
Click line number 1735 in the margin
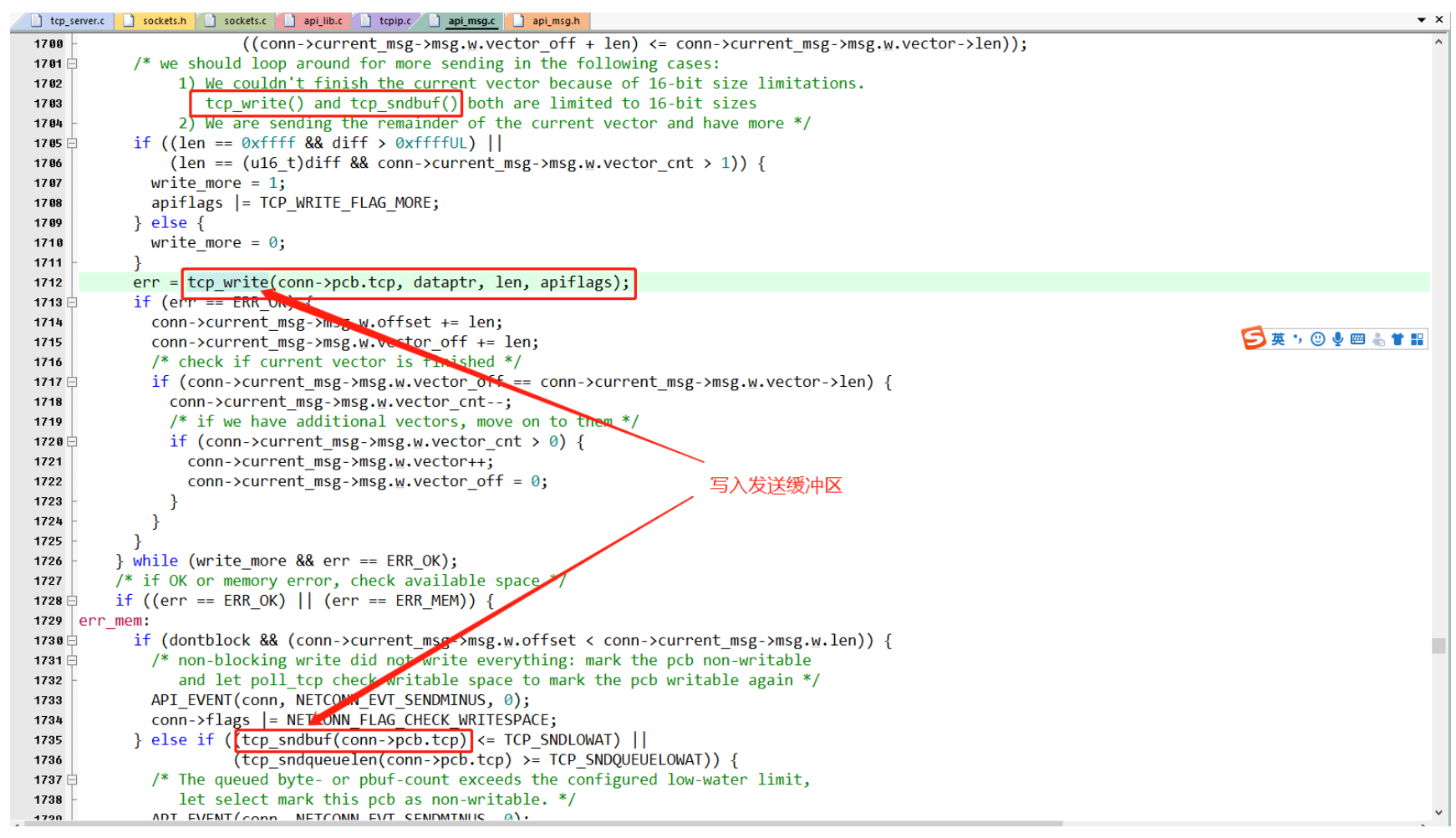click(48, 740)
